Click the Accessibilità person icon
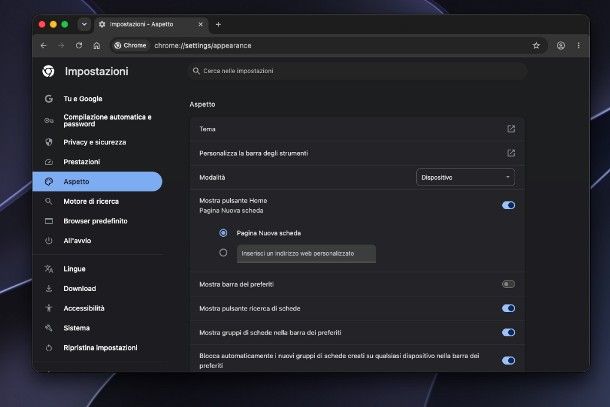Screen dimensions: 610x407 [x=49, y=308]
